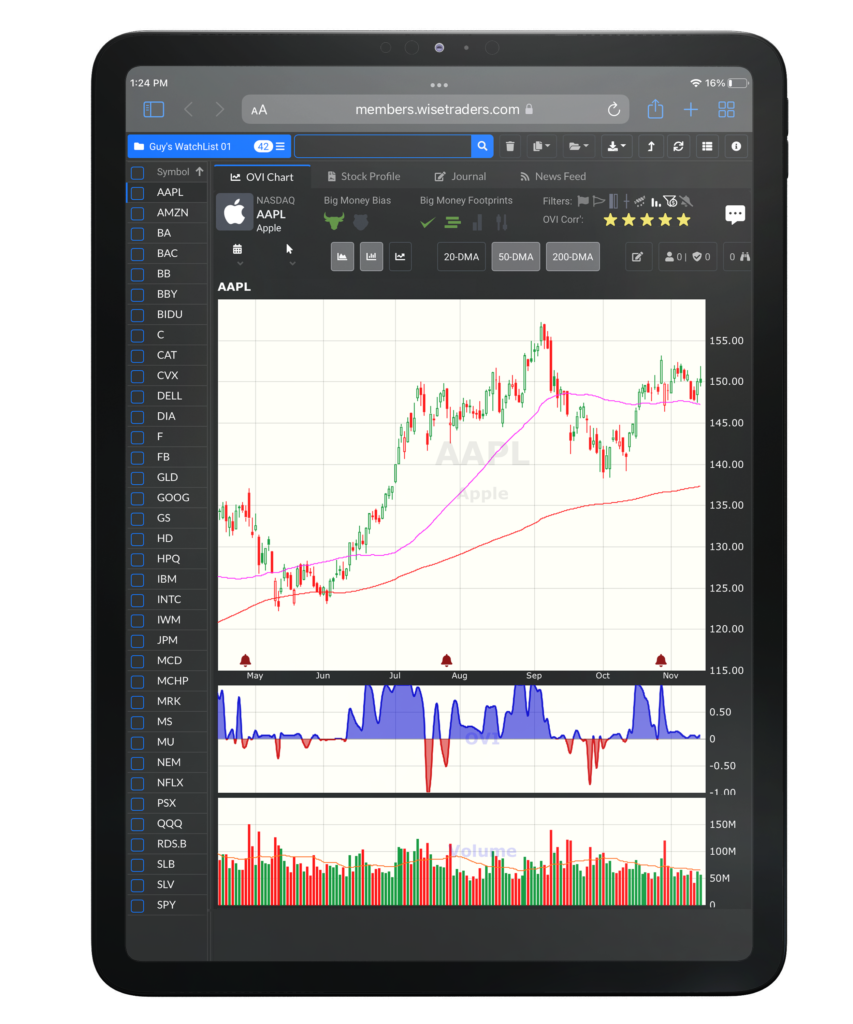Click the trash delete icon in toolbar
Image resolution: width=853 pixels, height=1024 pixels.
[510, 146]
